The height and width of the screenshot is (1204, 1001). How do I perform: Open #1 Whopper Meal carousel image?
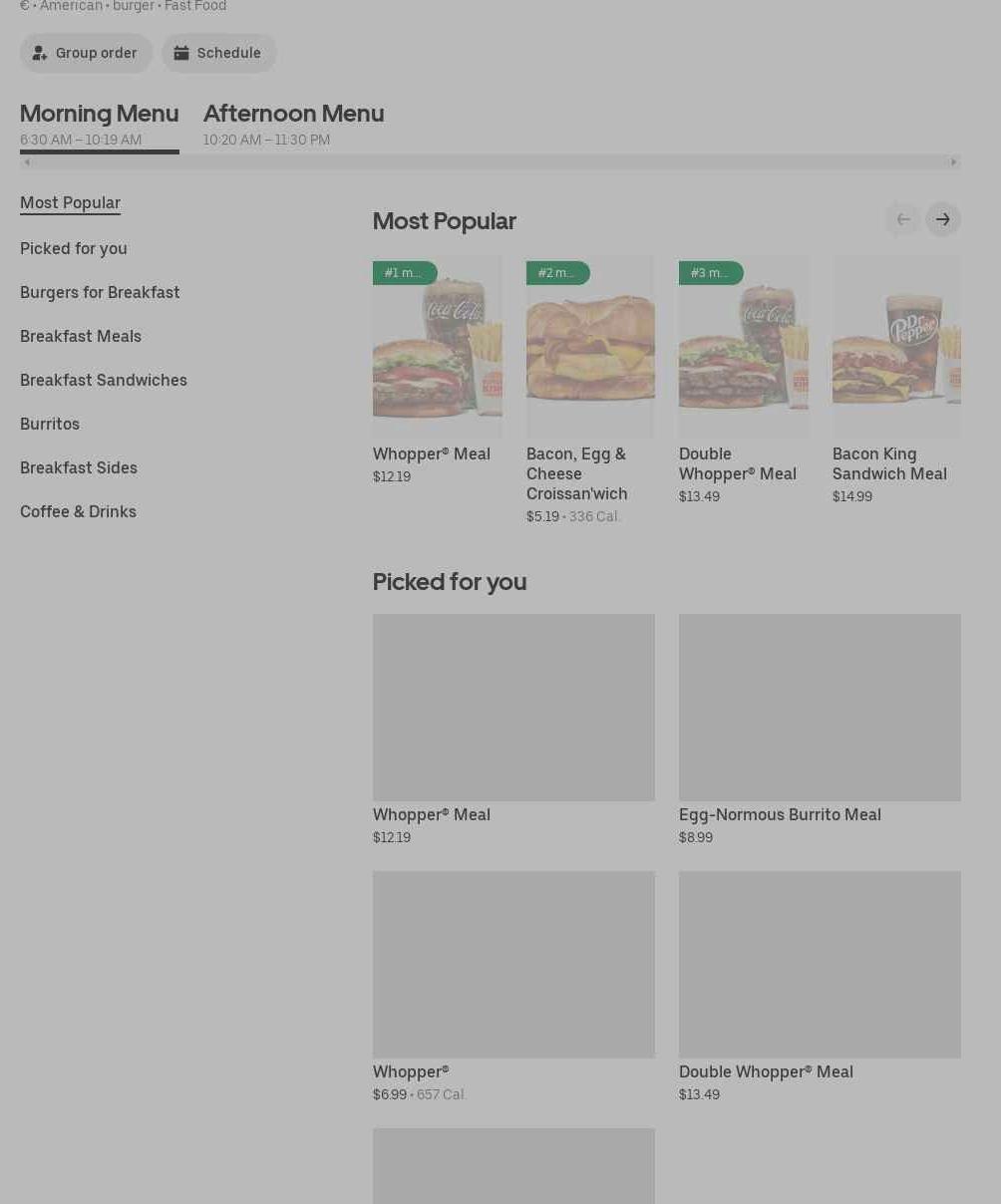[x=438, y=347]
